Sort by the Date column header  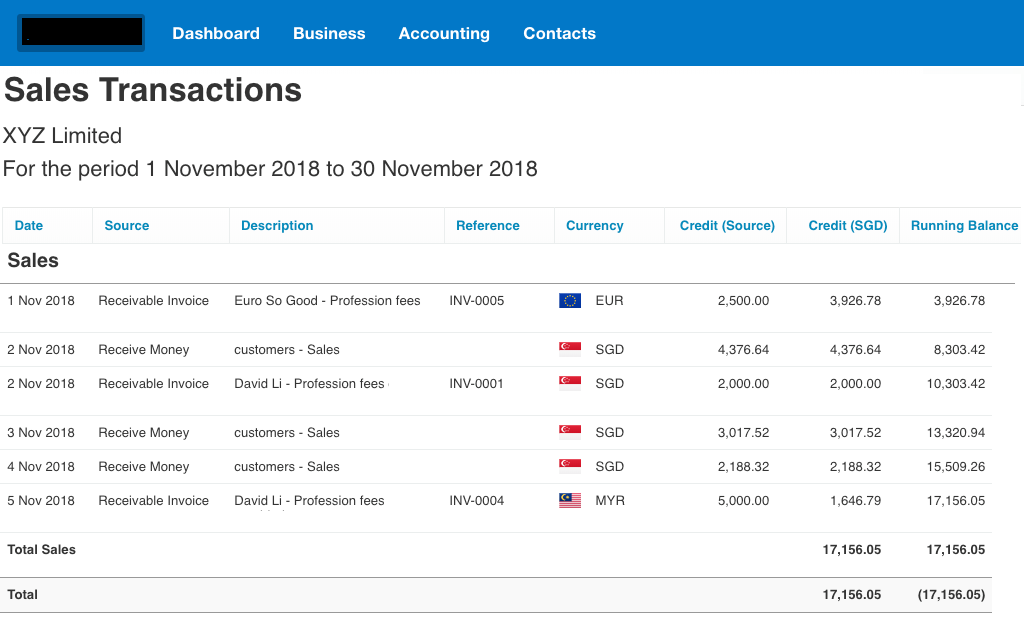[x=29, y=225]
